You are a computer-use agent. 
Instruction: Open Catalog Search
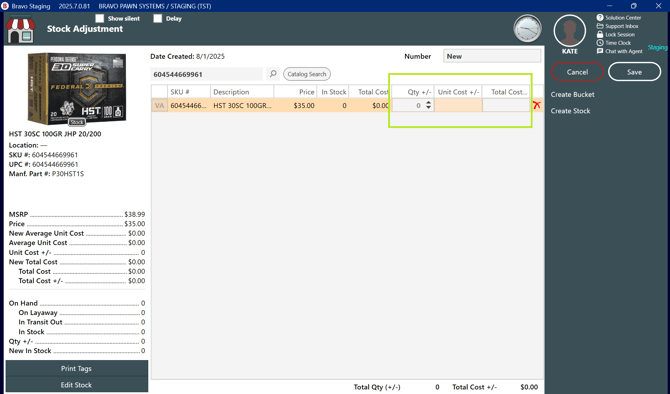pos(307,74)
